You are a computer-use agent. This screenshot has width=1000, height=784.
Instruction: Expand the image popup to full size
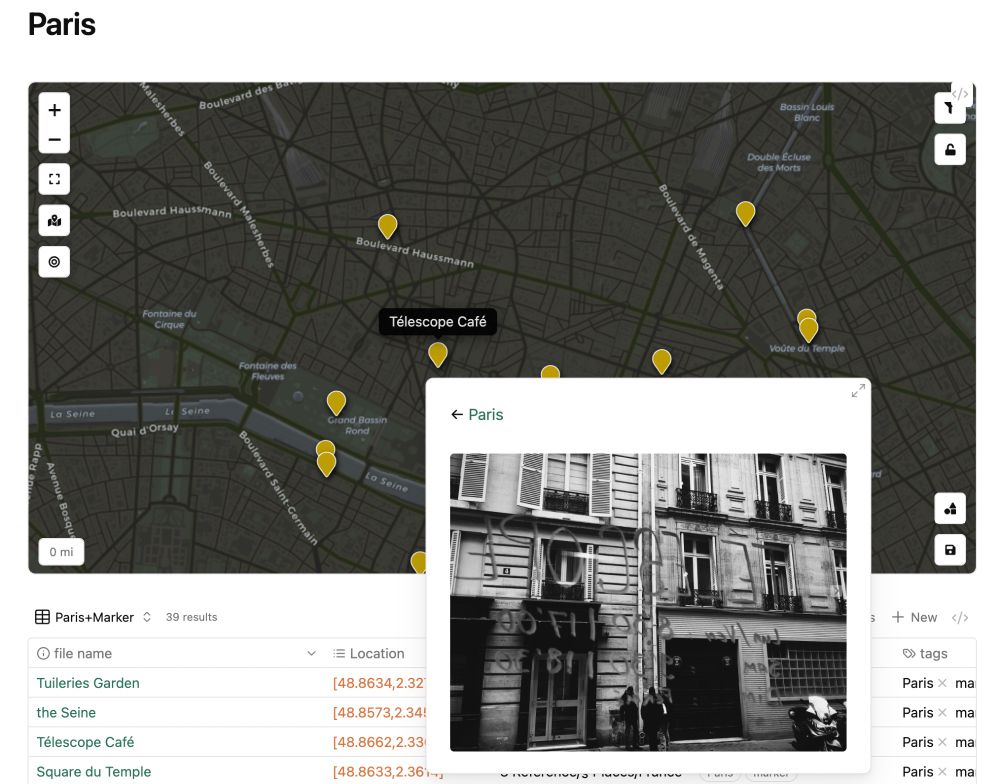(x=858, y=391)
